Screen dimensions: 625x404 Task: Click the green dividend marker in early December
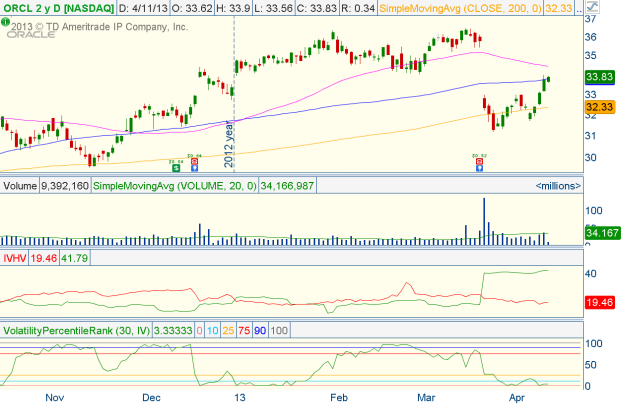click(175, 166)
